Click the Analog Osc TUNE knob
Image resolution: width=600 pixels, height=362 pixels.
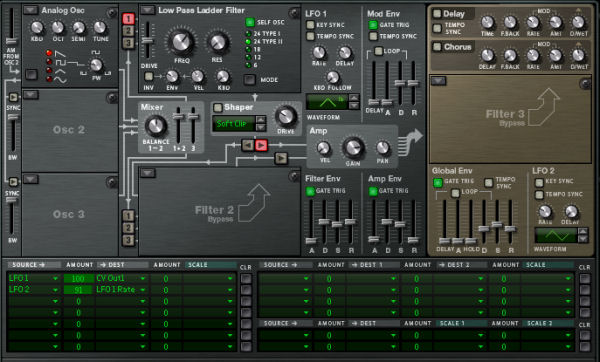tap(100, 28)
